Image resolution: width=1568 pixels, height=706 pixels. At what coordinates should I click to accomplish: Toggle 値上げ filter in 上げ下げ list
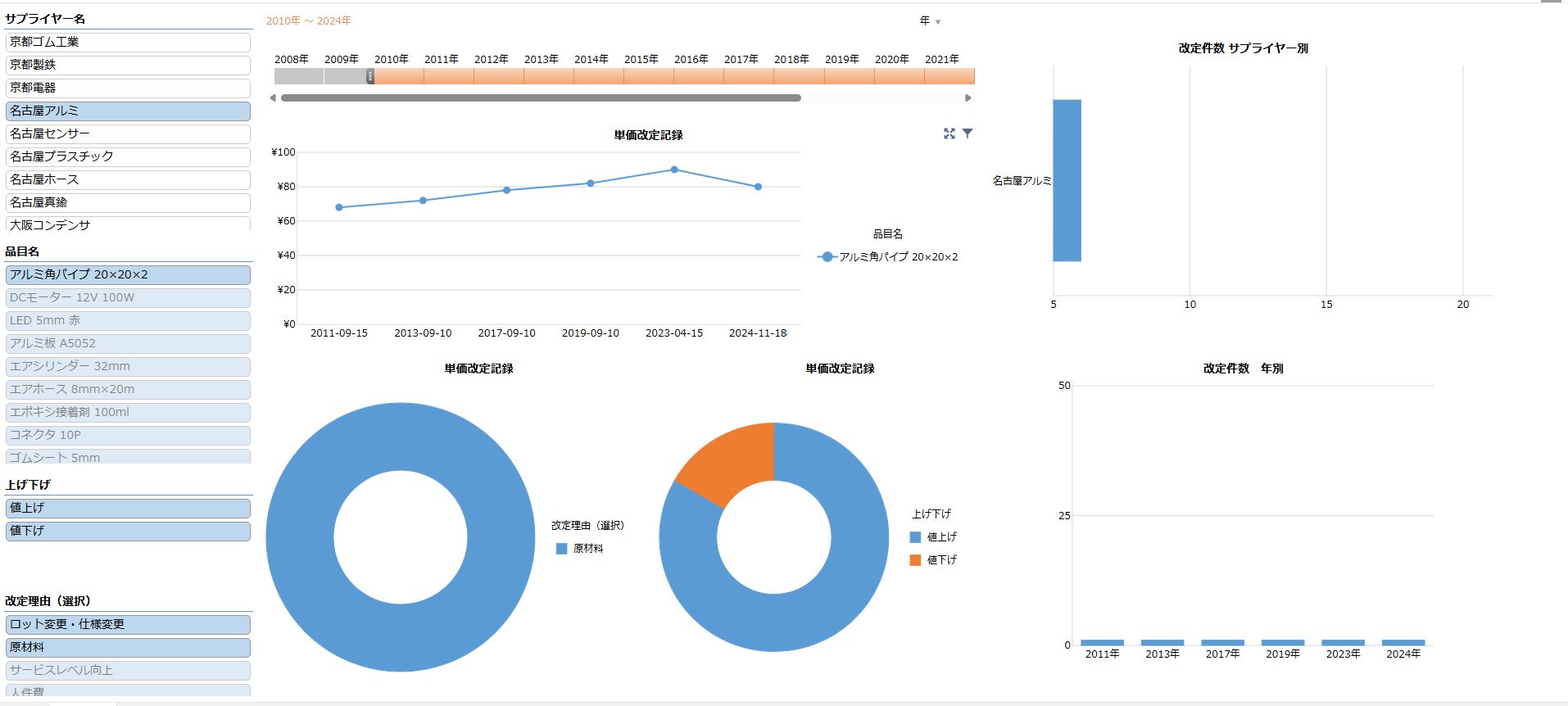click(x=128, y=509)
